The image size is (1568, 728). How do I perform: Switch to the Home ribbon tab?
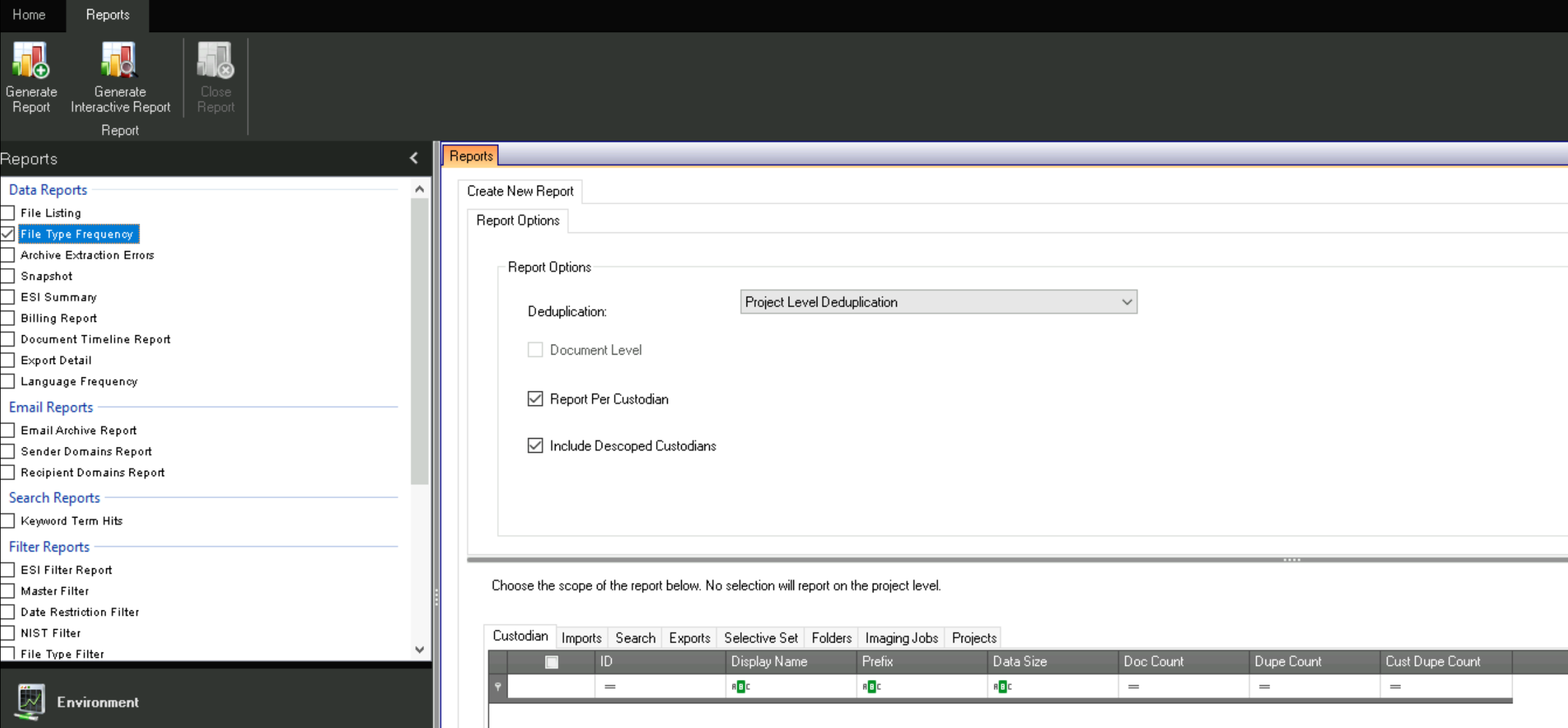29,15
